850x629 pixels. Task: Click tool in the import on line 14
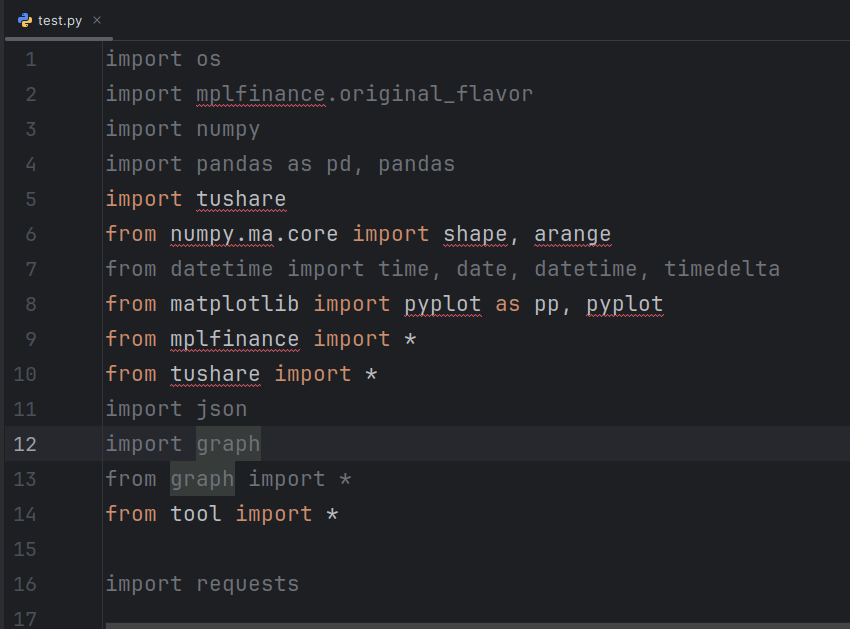coord(195,513)
